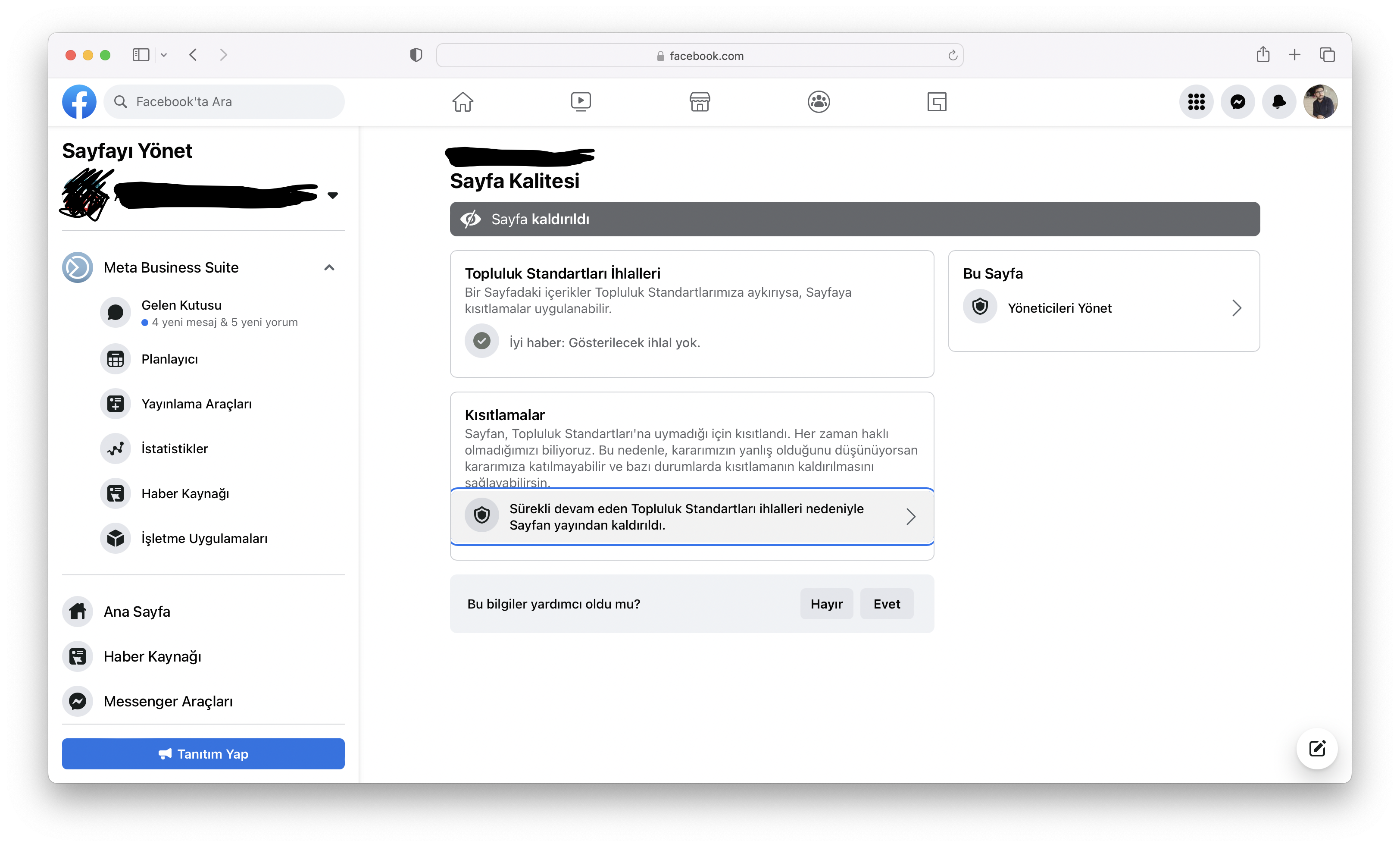Answer Evet to the feedback question
1400x847 pixels.
886,604
